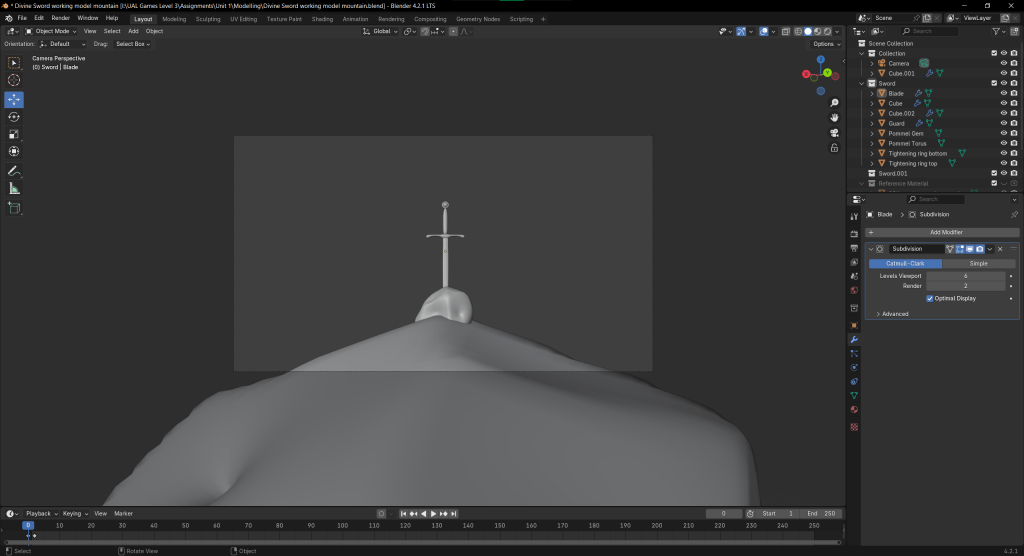
Task: Select the Simple subdivision type
Action: (978, 263)
